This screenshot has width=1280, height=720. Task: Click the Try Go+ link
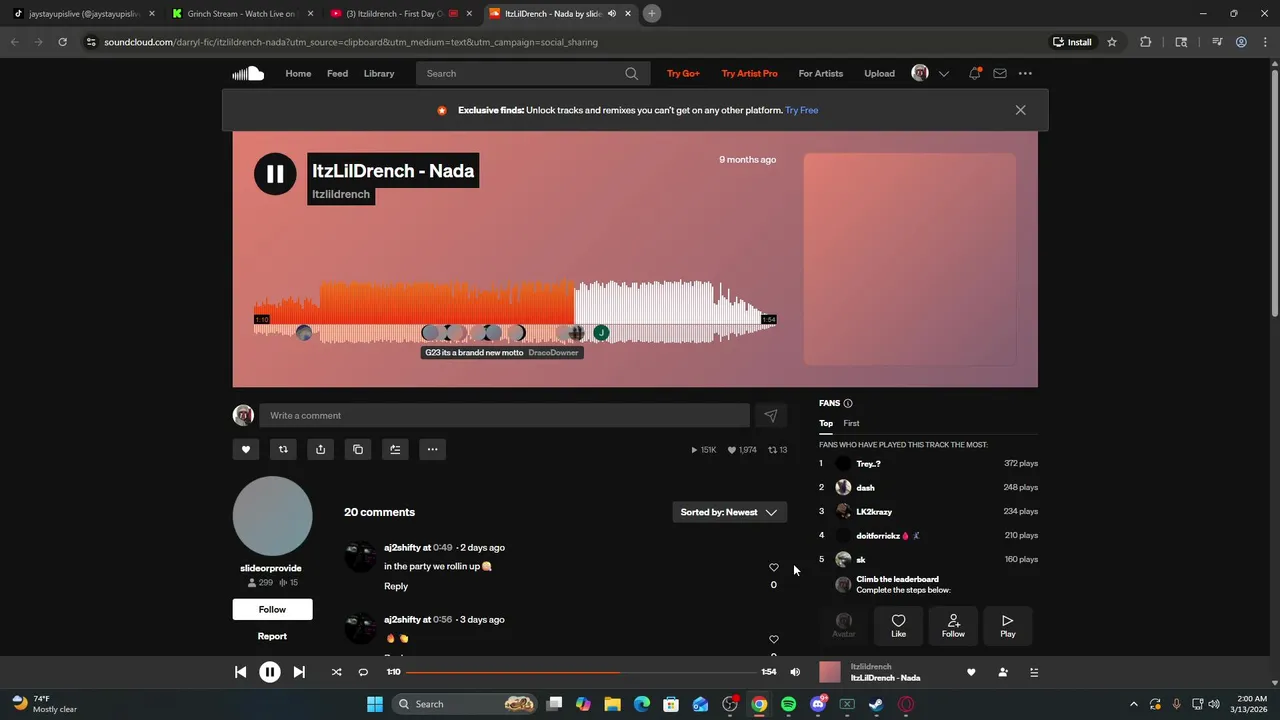point(683,73)
